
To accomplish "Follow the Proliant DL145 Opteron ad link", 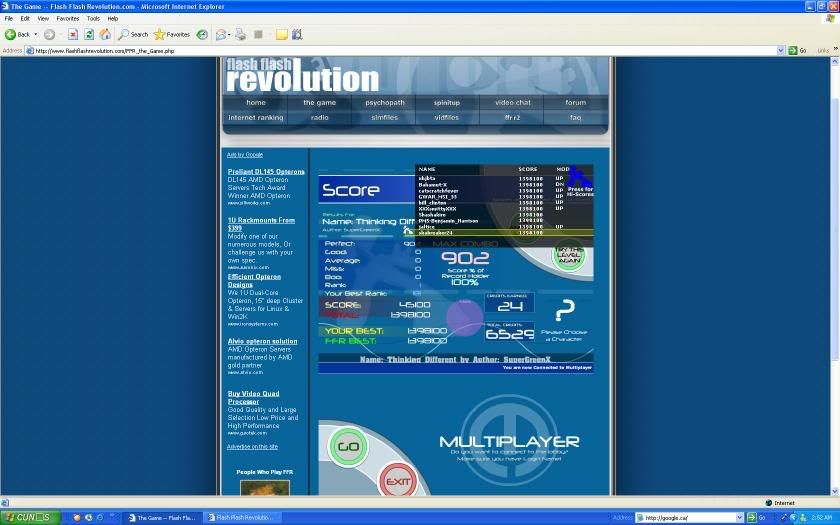I will tap(266, 172).
